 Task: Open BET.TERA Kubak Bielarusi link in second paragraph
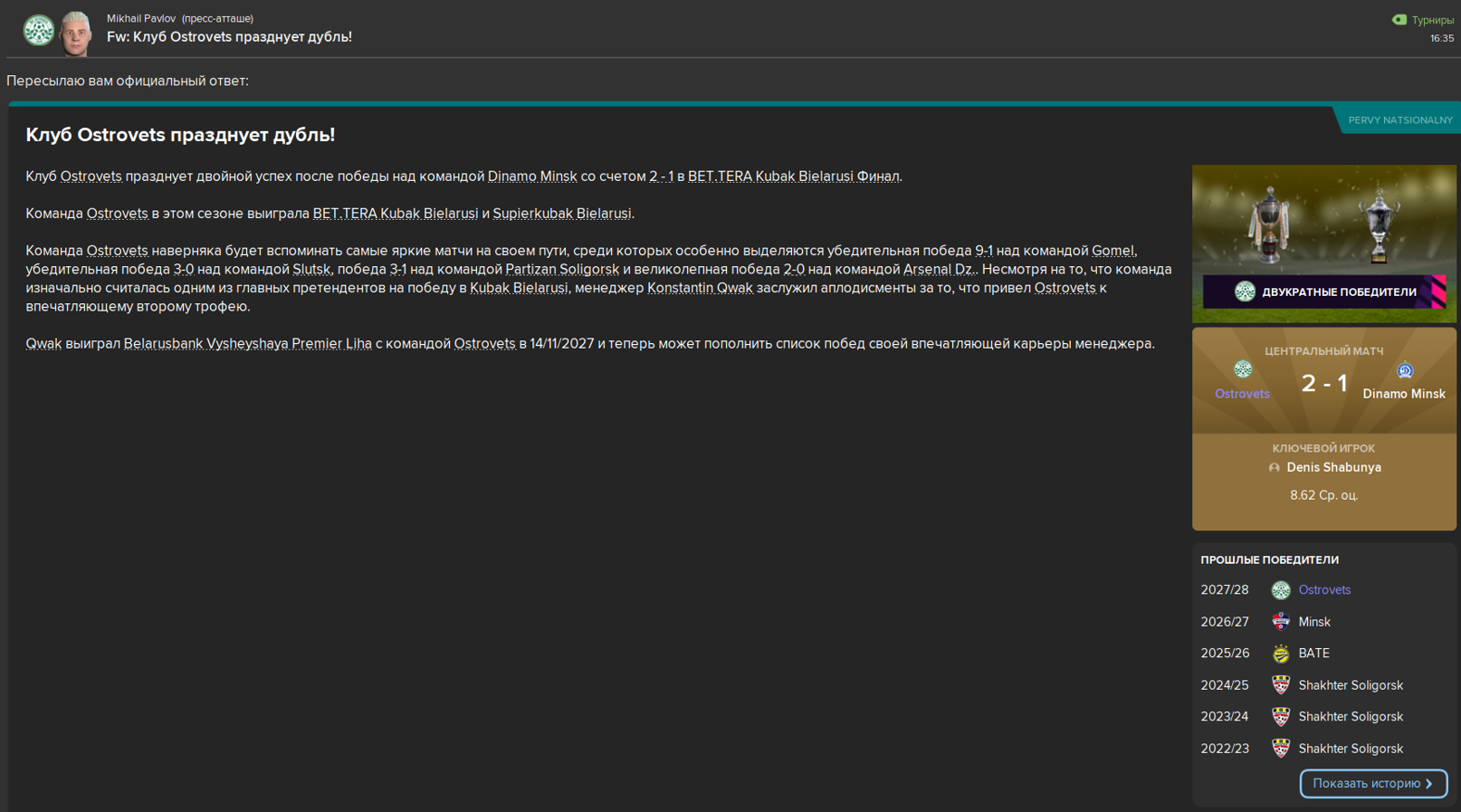click(x=396, y=213)
